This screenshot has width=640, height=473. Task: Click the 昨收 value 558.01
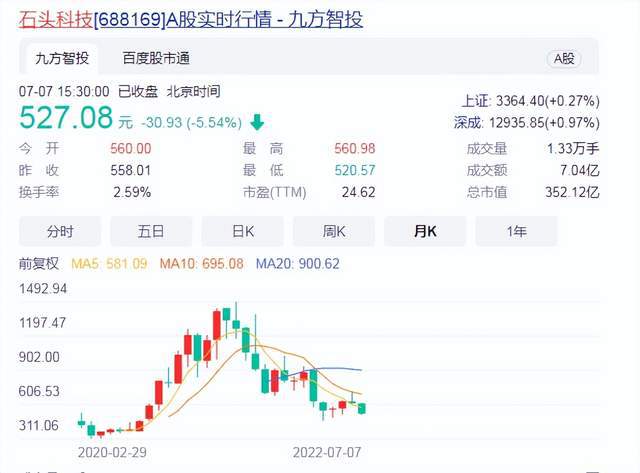(x=131, y=170)
